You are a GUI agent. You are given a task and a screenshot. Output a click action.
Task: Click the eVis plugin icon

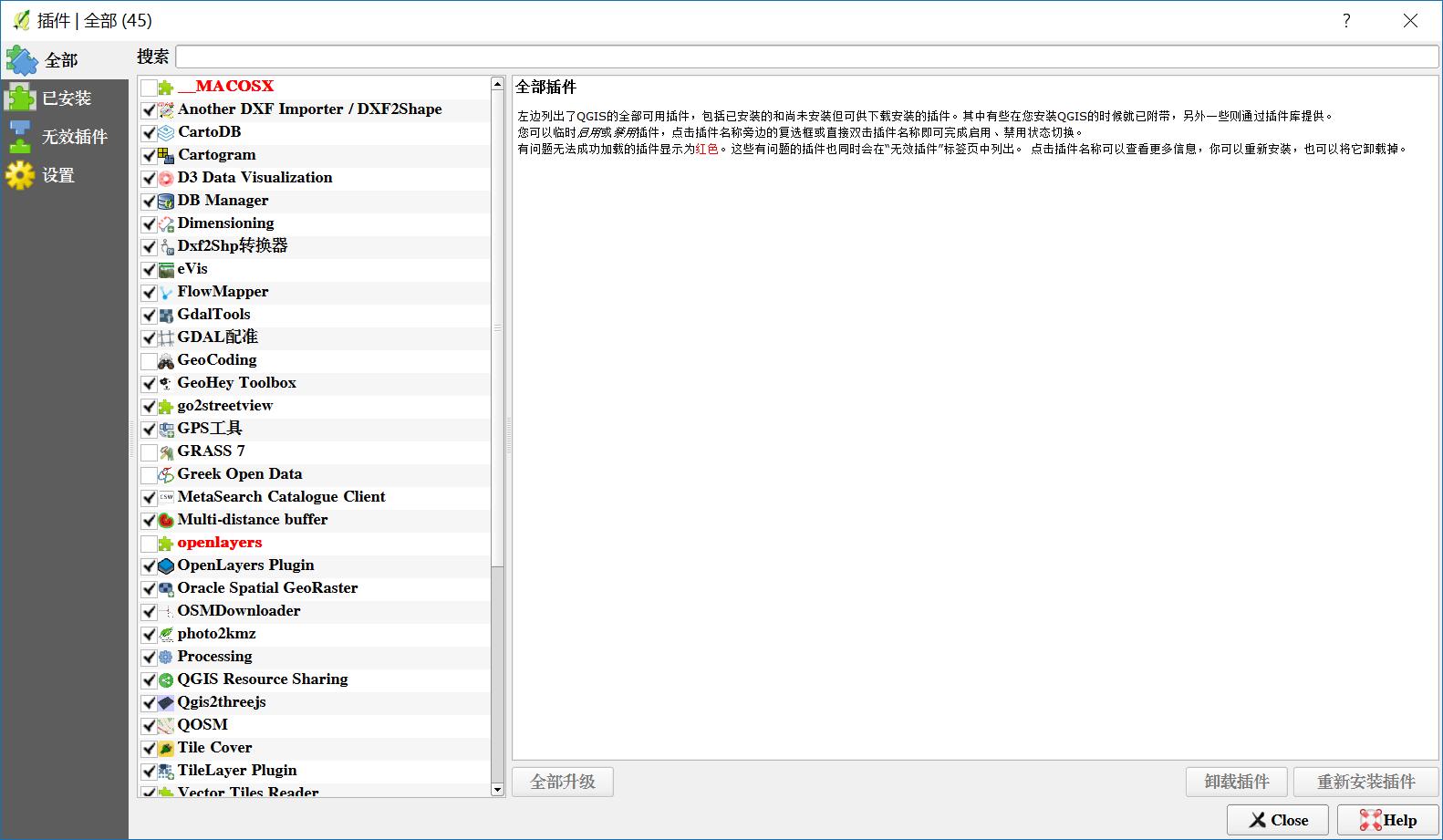click(166, 270)
